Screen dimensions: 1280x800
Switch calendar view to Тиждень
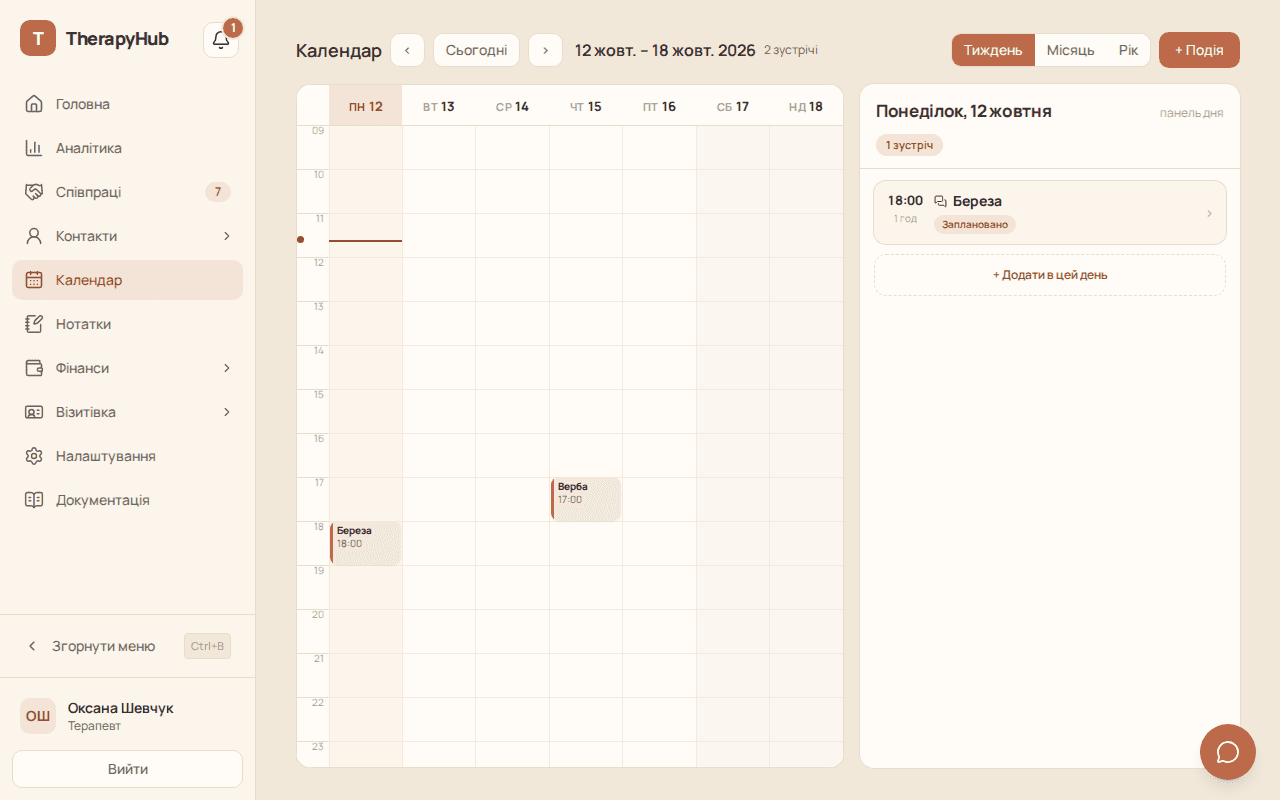pyautogui.click(x=993, y=50)
